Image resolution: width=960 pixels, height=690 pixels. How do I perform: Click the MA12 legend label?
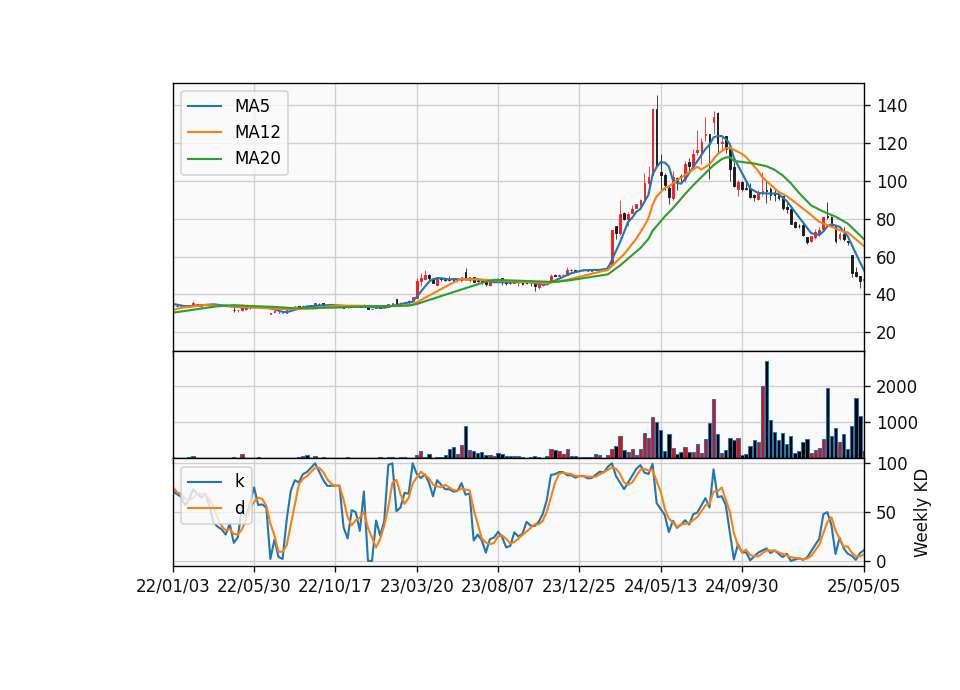(257, 132)
